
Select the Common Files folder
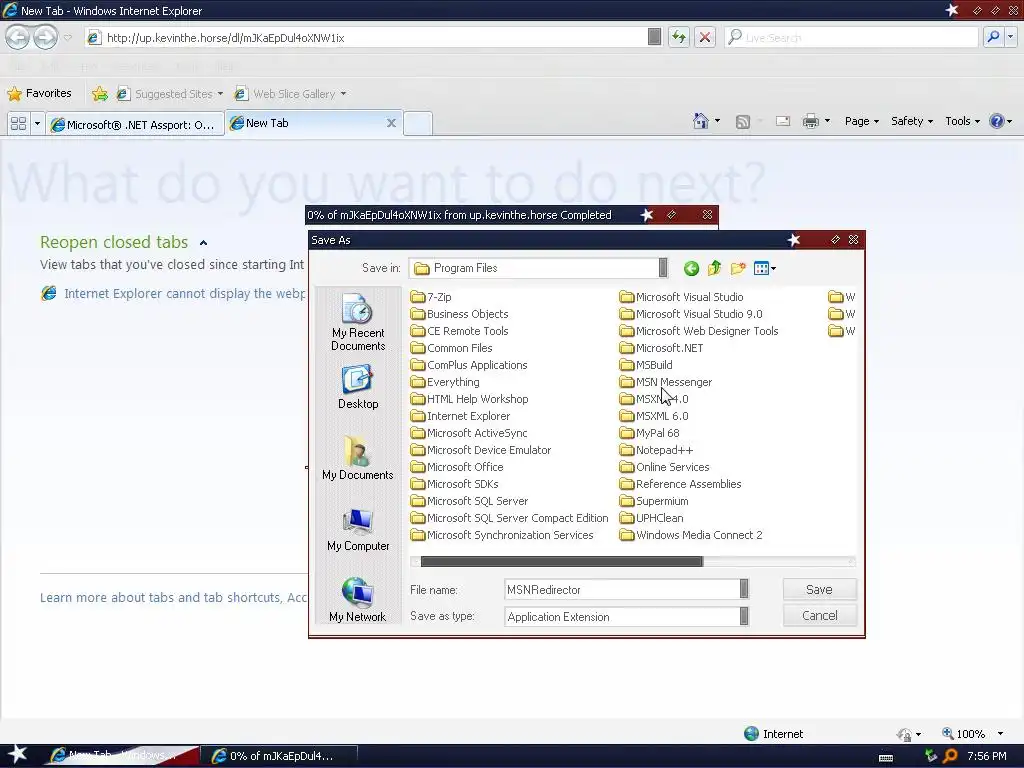451,348
